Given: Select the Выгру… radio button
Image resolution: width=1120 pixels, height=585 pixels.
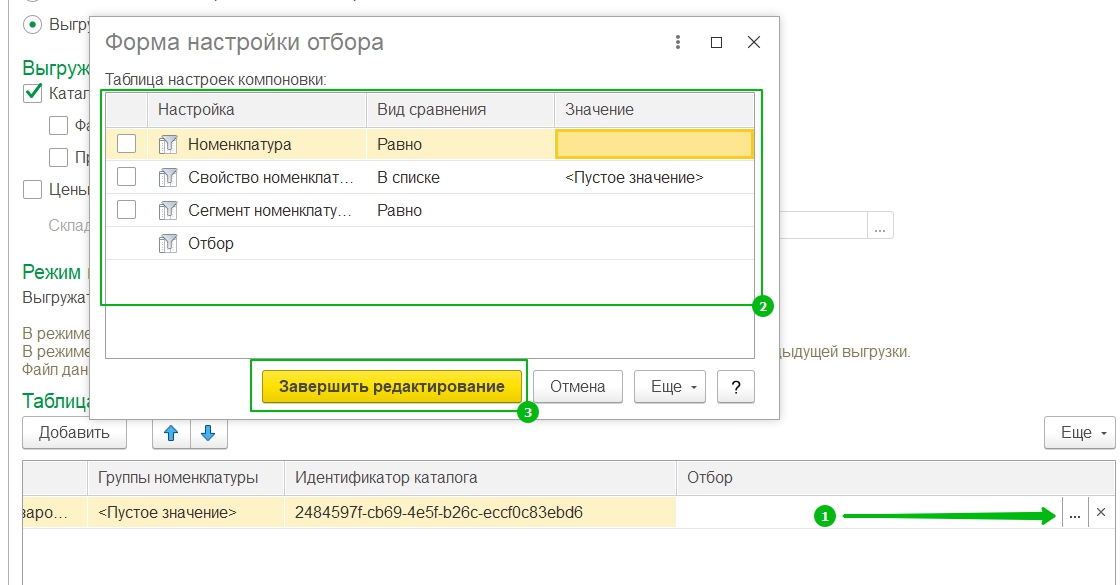Looking at the screenshot, I should pos(32,24).
